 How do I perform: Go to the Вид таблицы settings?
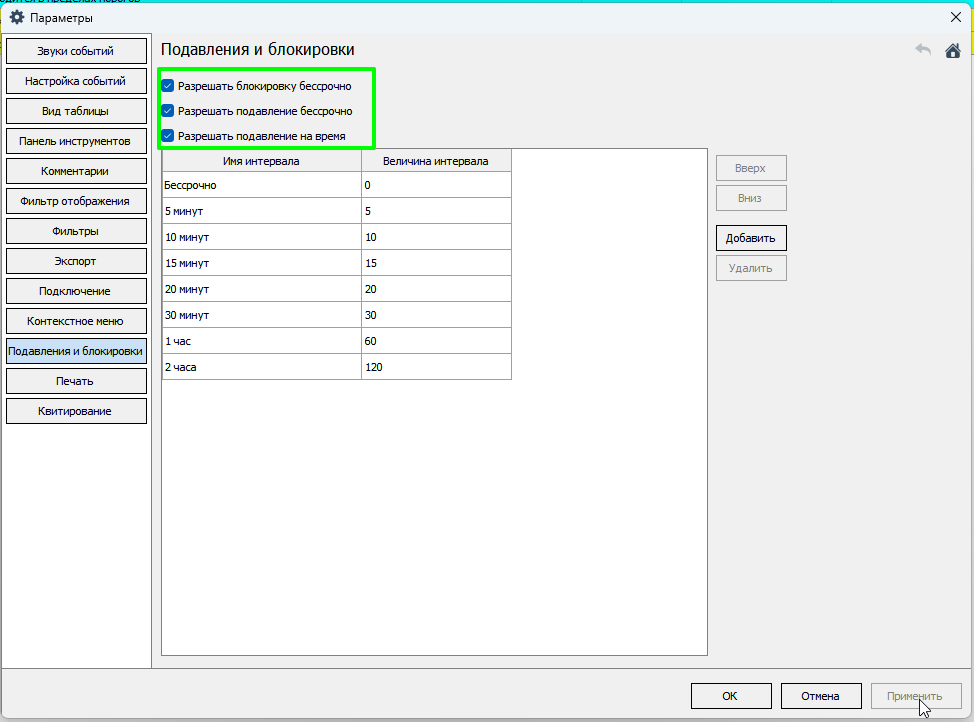[76, 111]
